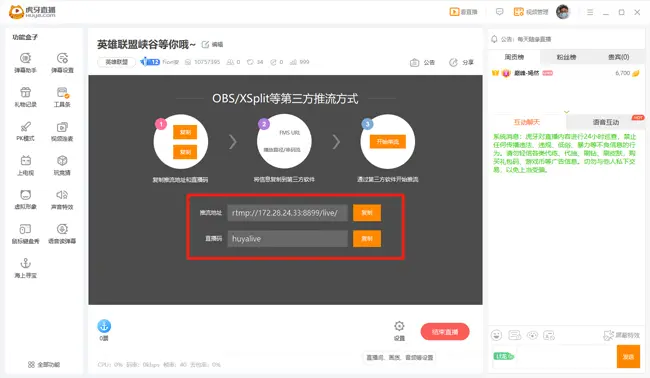Image resolution: width=650 pixels, height=378 pixels.
Task: Start PK模式 with the sword icon
Action: pyautogui.click(x=25, y=131)
